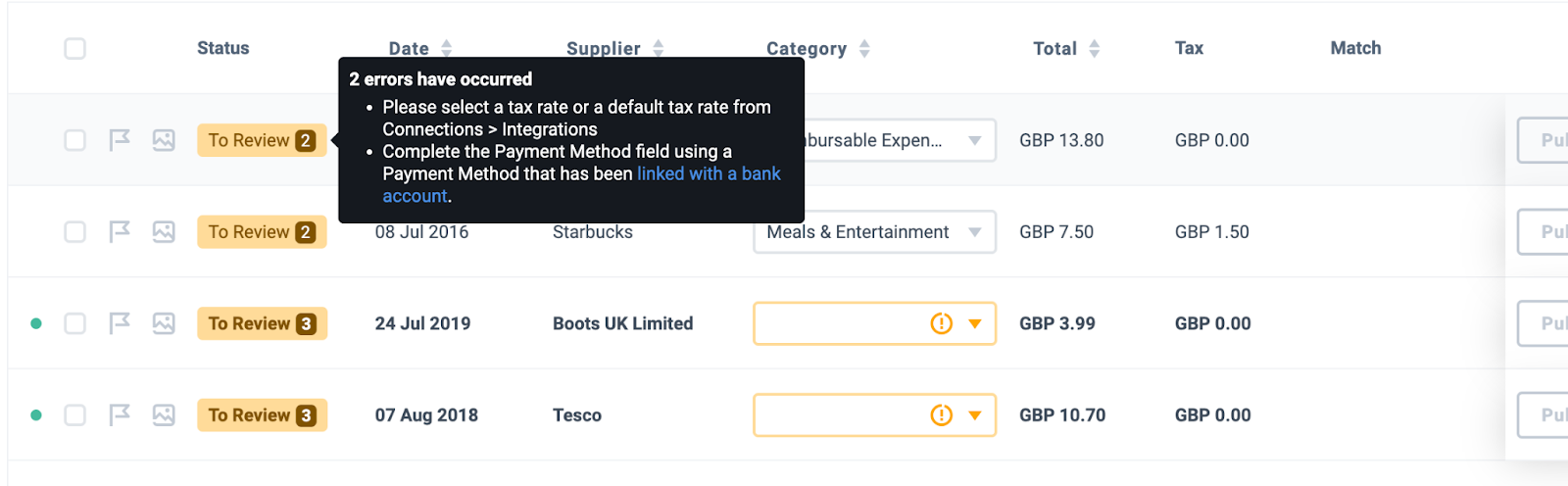The width and height of the screenshot is (1568, 486).
Task: Select the Starbucks row checkbox
Action: [75, 232]
